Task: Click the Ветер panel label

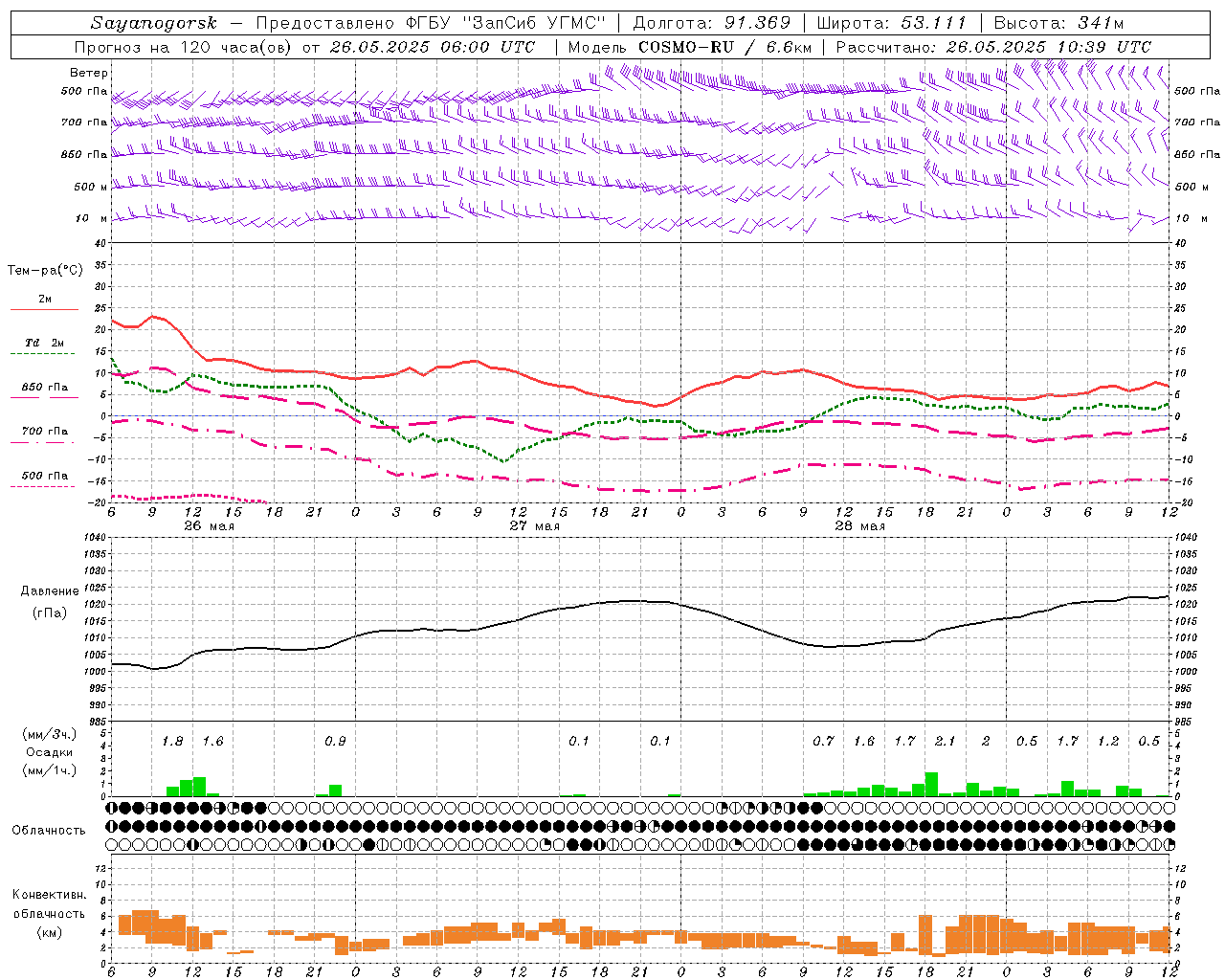Action: [88, 73]
